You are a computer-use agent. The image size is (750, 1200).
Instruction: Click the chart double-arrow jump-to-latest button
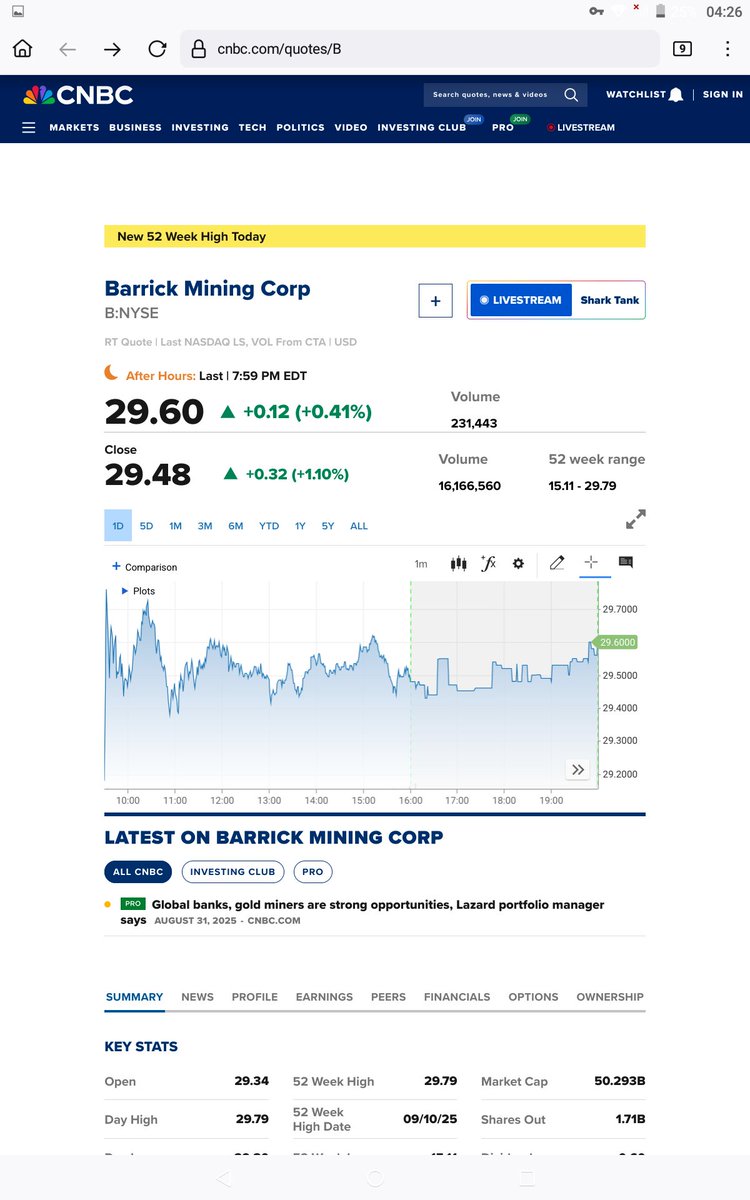coord(578,769)
